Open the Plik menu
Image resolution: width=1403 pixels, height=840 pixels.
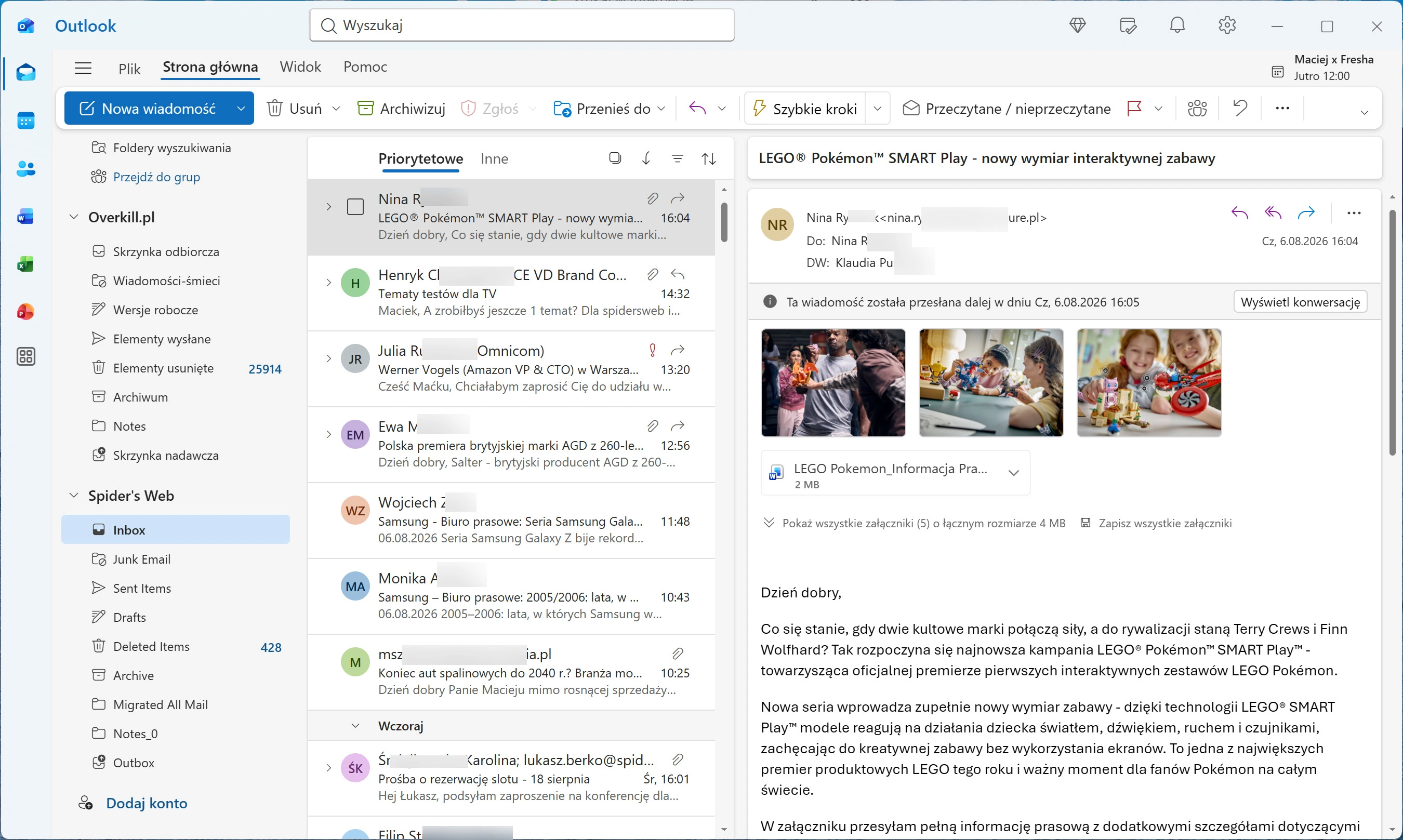(129, 69)
